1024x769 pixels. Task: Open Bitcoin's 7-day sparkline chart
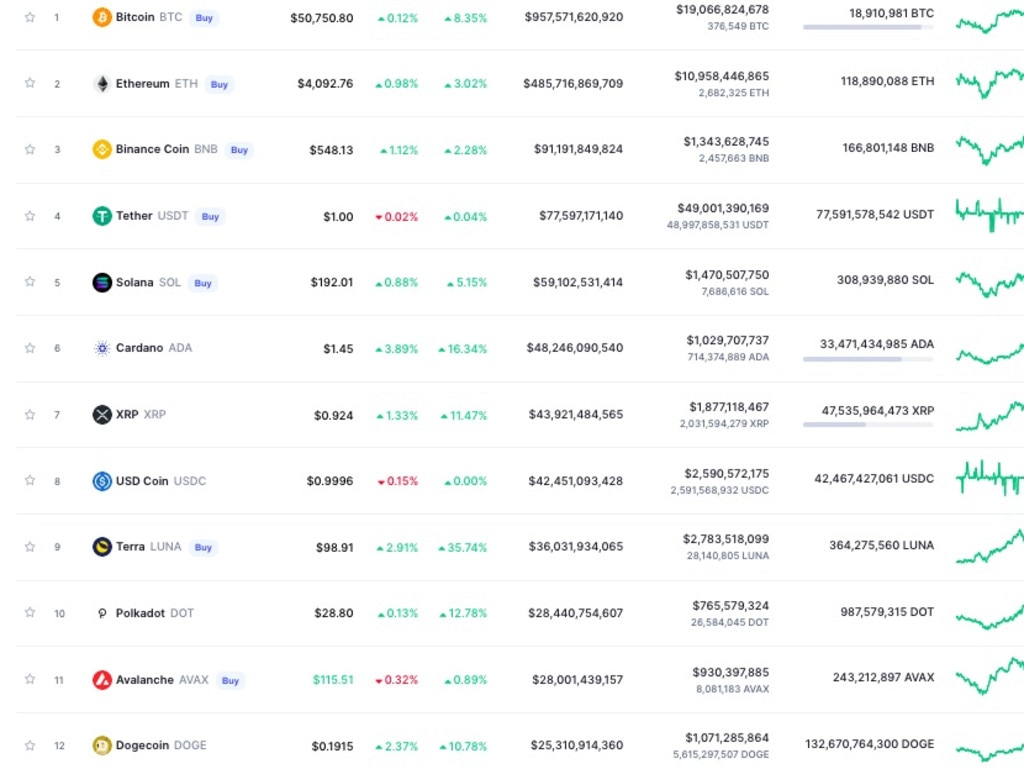click(x=989, y=22)
